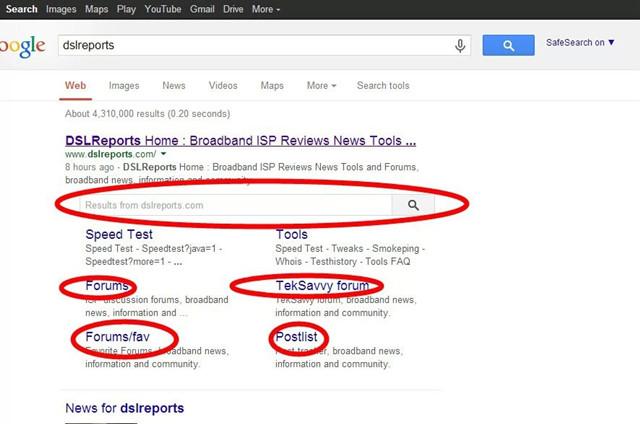
Task: Open the Forums/fav sitelink
Action: tap(117, 337)
